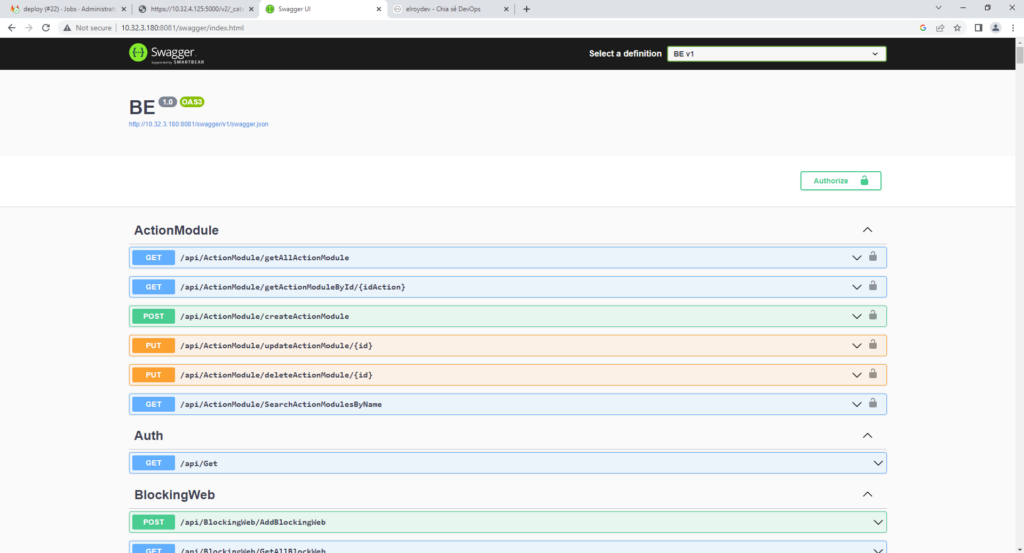The height and width of the screenshot is (553, 1024).
Task: Click the Authorize button
Action: point(840,181)
